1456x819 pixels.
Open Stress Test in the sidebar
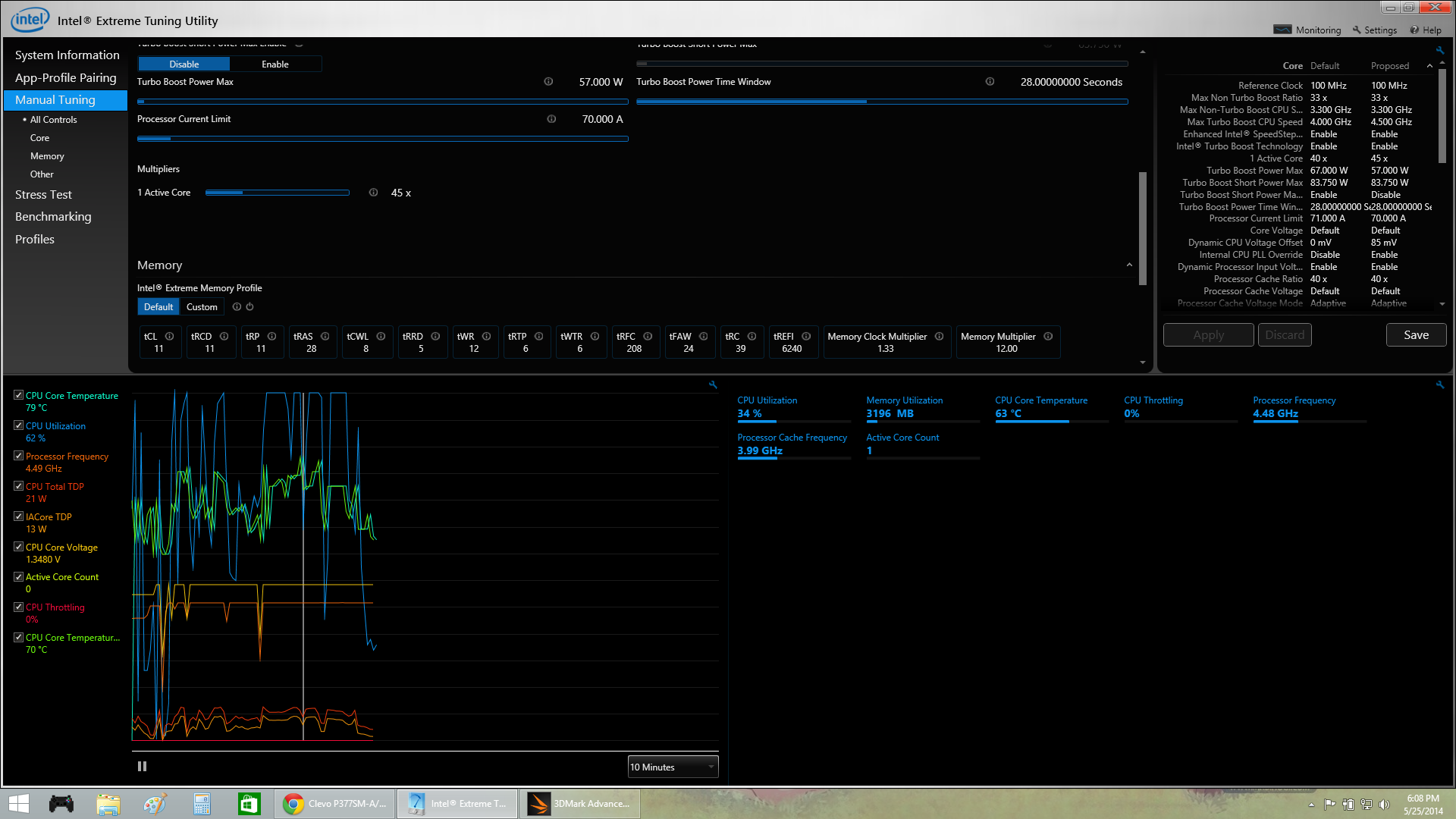43,195
